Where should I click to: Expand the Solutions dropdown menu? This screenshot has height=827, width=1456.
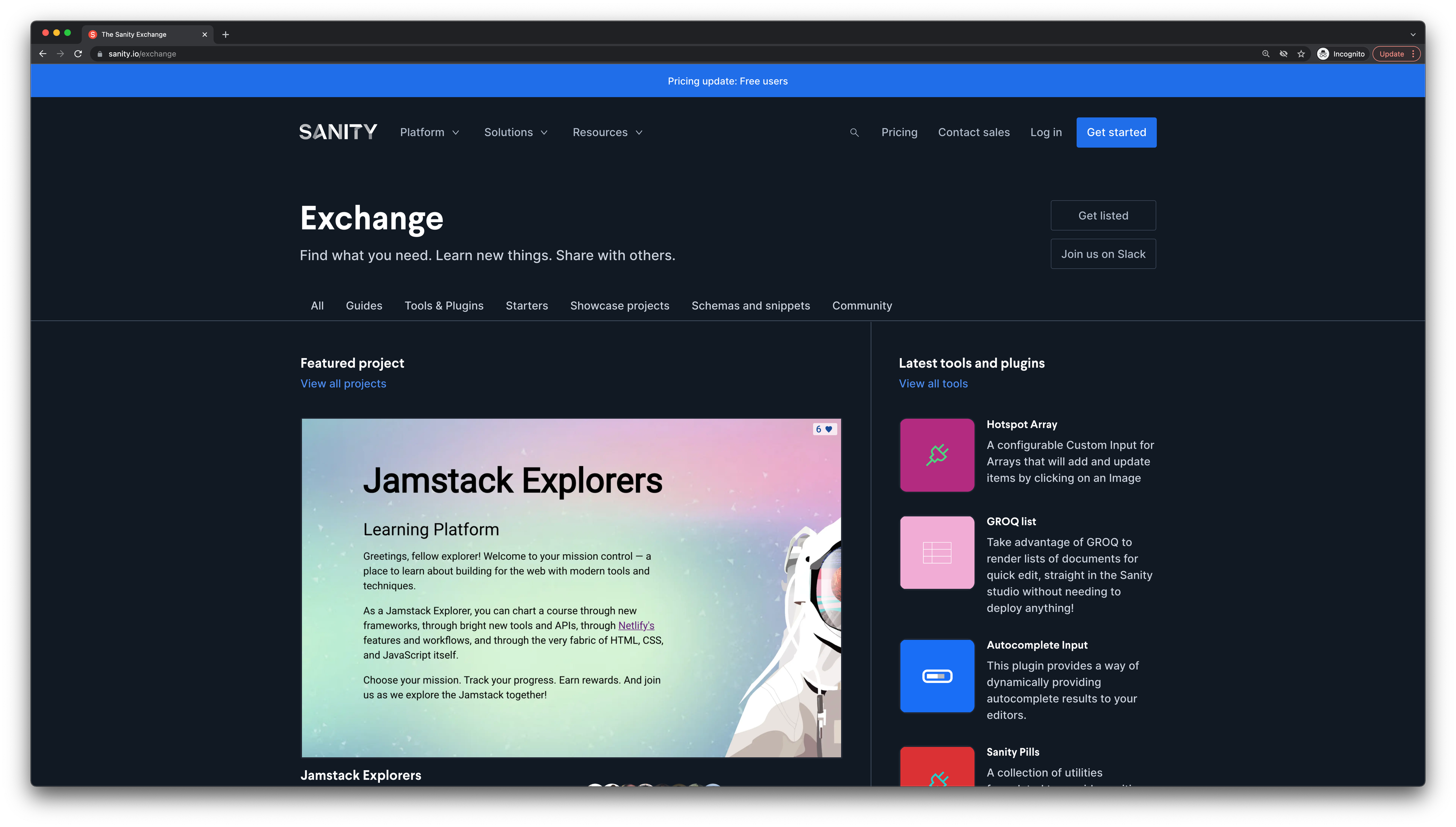[x=515, y=132]
